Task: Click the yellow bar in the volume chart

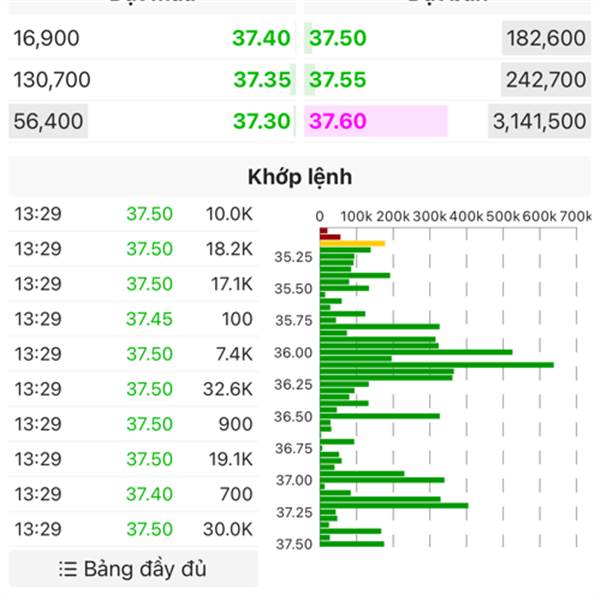Action: tap(352, 243)
